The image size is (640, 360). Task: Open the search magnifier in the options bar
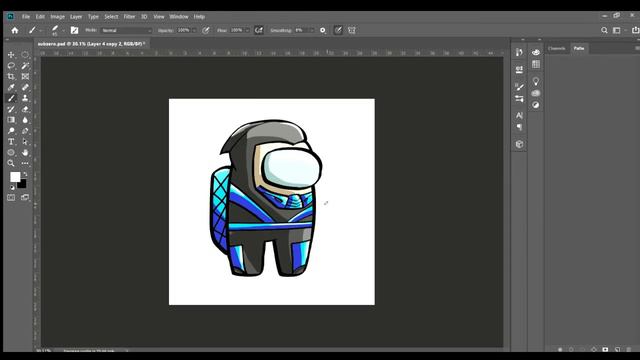604,30
